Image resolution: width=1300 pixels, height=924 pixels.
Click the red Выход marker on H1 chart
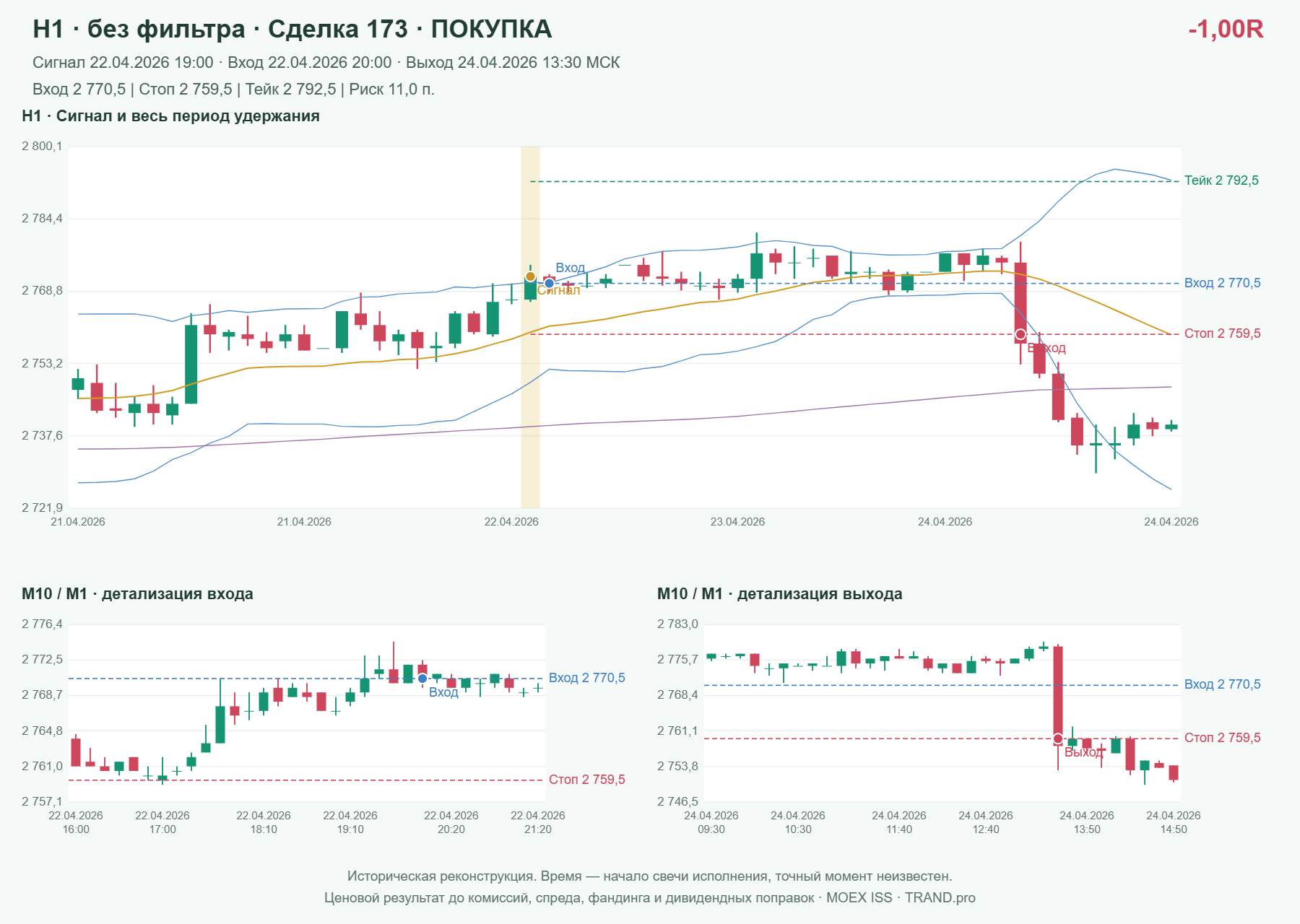[1020, 334]
